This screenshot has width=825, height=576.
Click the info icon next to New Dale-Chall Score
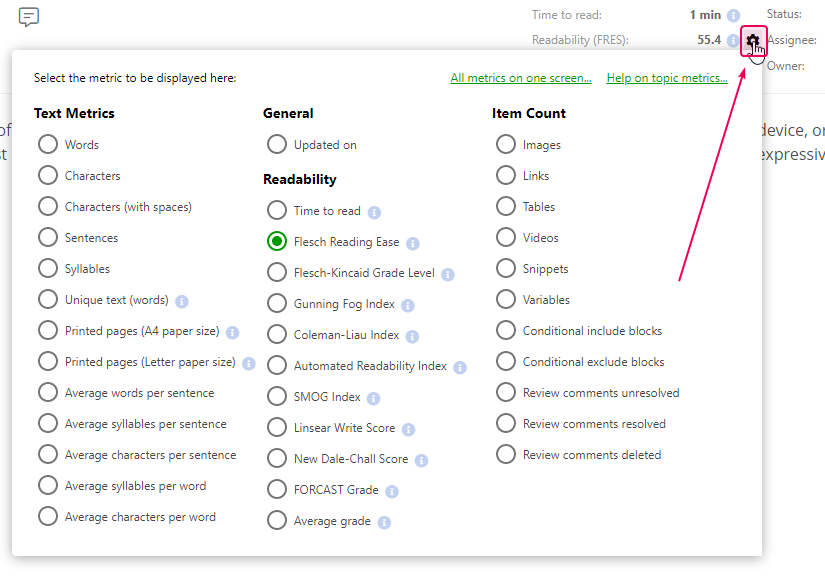click(420, 459)
